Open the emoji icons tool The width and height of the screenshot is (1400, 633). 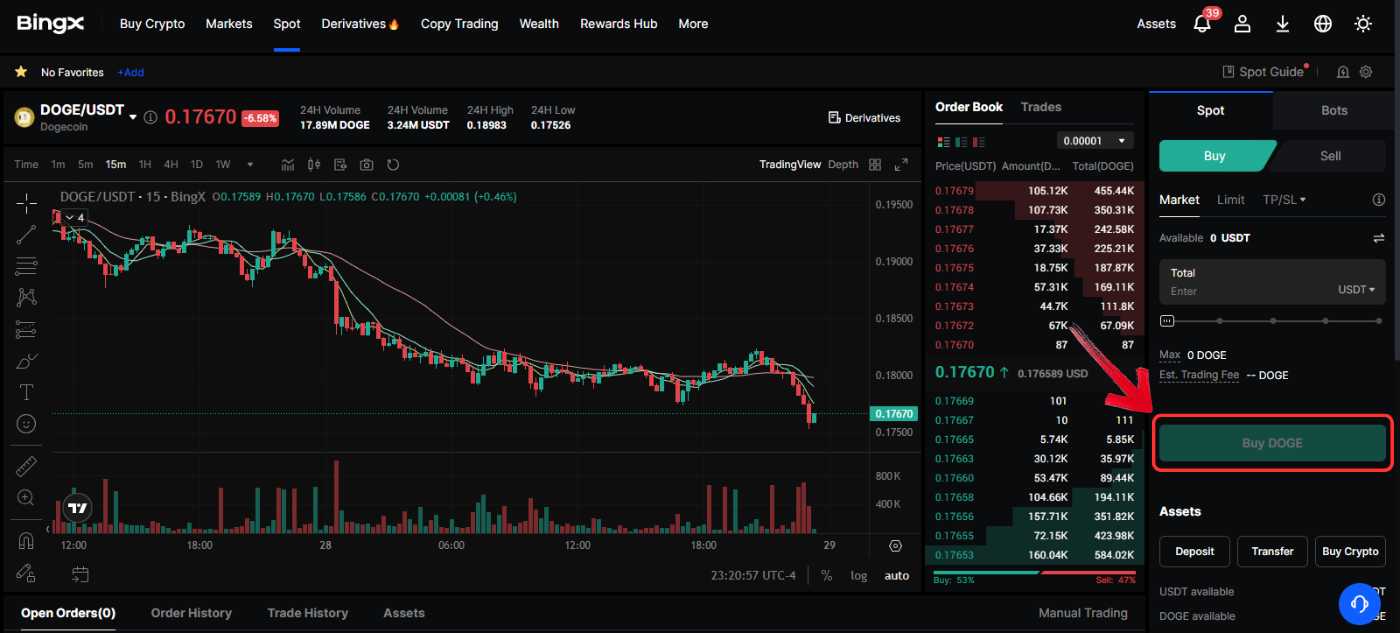point(27,424)
